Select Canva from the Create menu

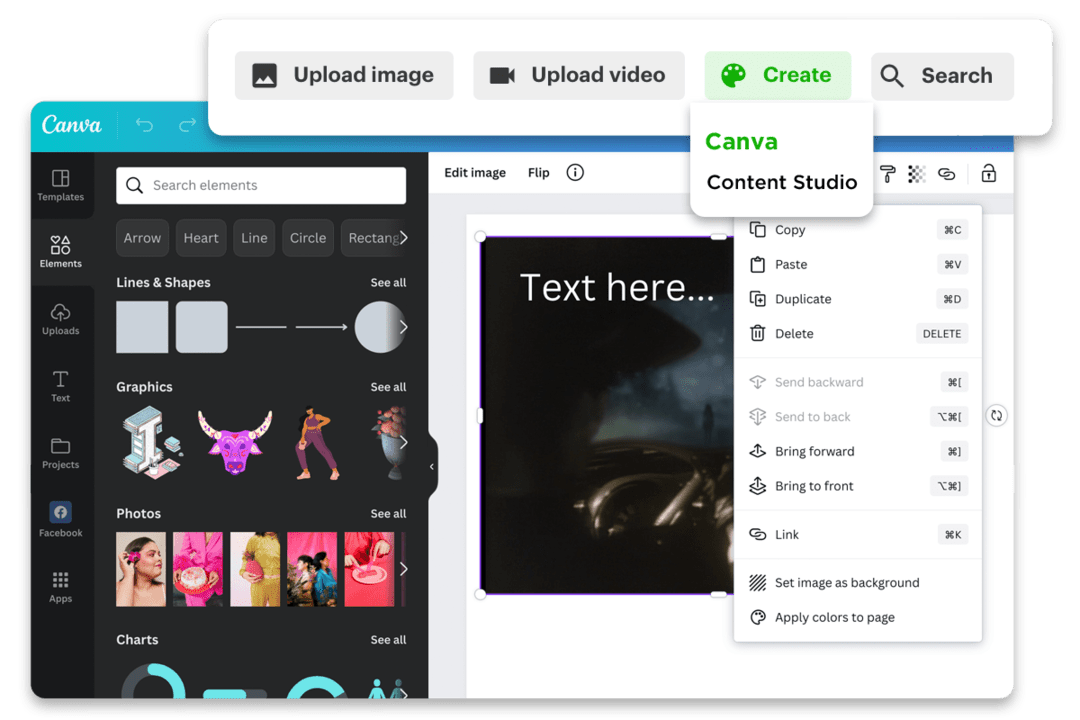741,141
